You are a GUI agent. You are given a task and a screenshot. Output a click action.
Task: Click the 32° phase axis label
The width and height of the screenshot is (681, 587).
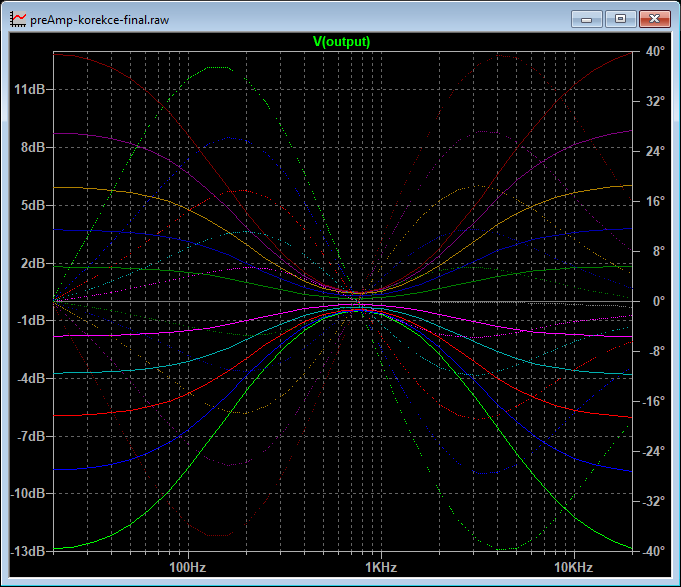click(x=655, y=101)
